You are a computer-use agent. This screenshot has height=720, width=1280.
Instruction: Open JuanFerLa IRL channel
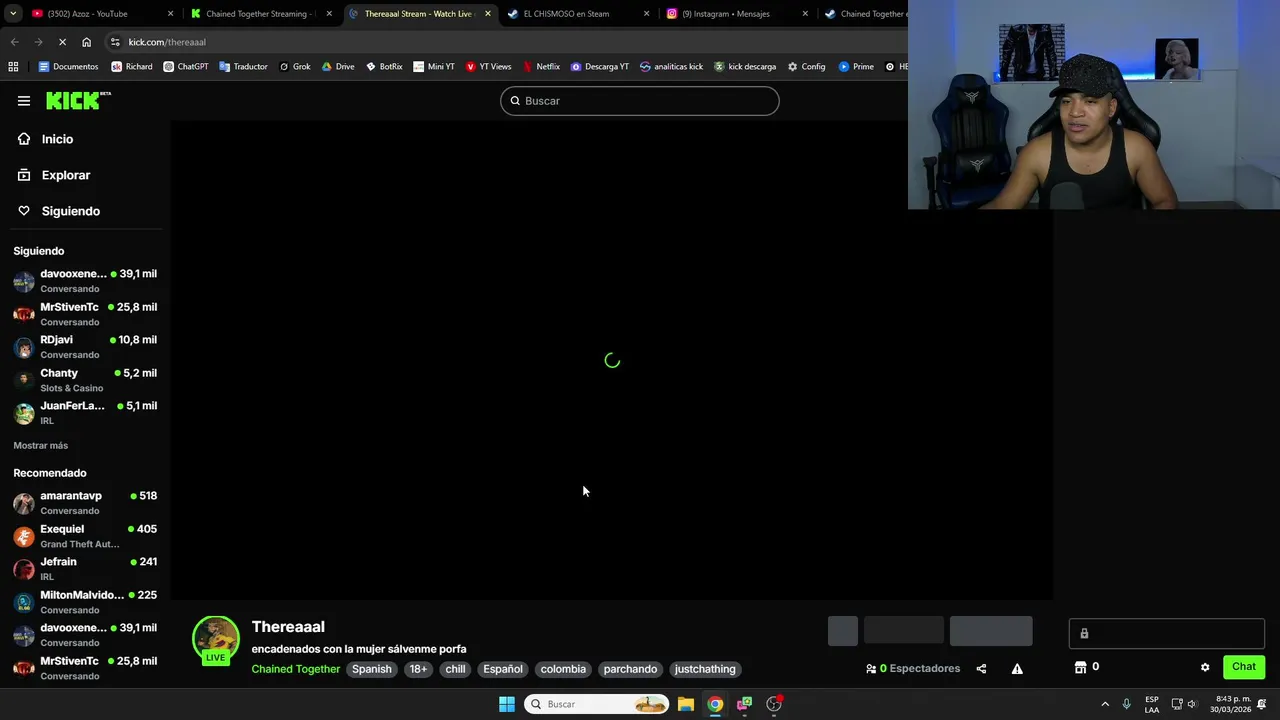(85, 413)
